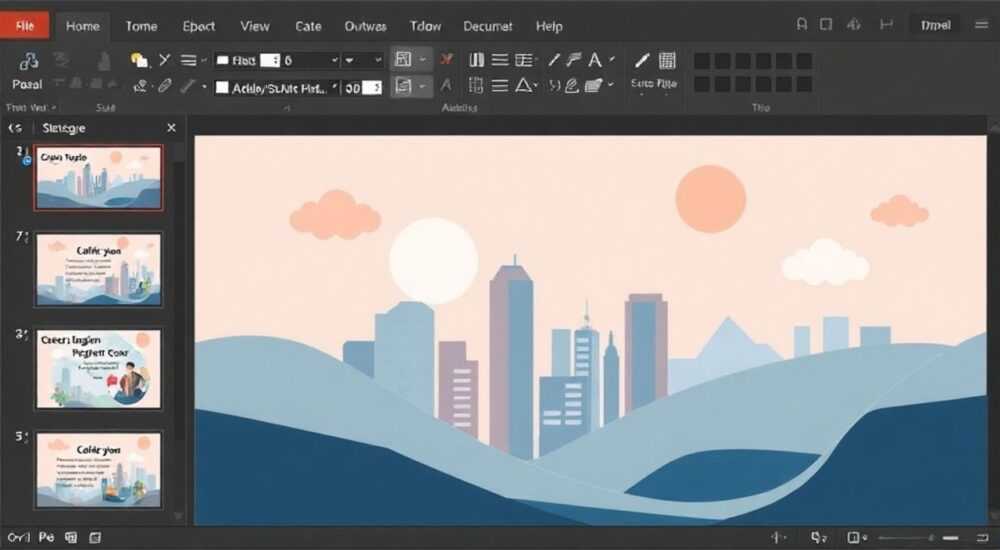
Task: Click the Ks toggle beside Slategre
Action: click(15, 128)
